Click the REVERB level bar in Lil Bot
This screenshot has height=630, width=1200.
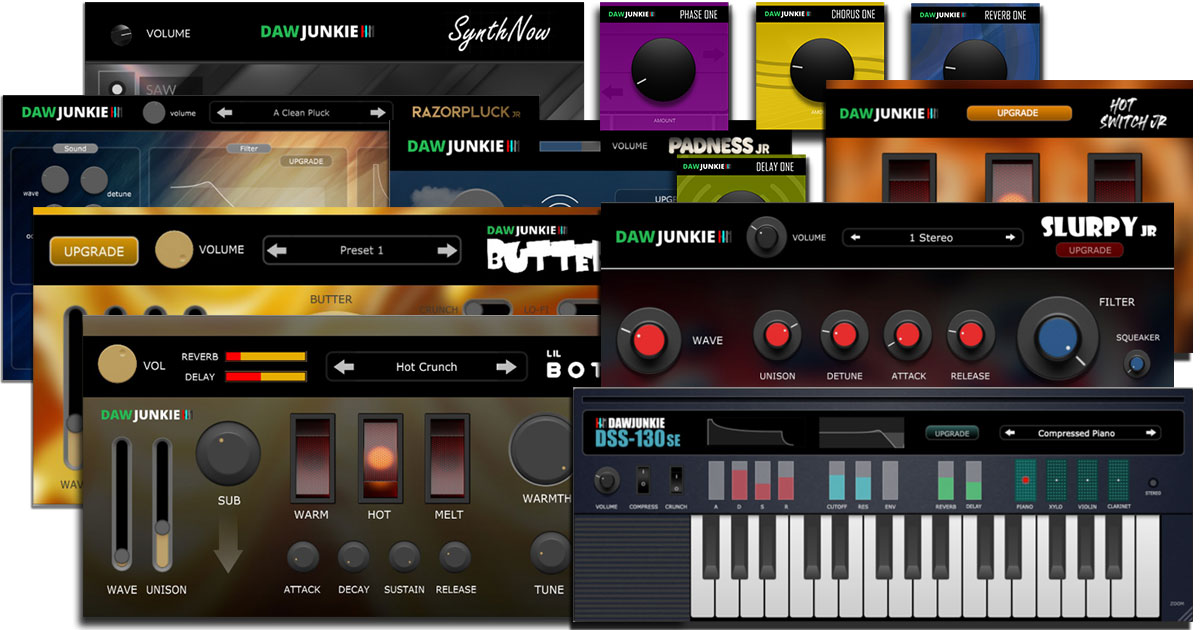(265, 356)
